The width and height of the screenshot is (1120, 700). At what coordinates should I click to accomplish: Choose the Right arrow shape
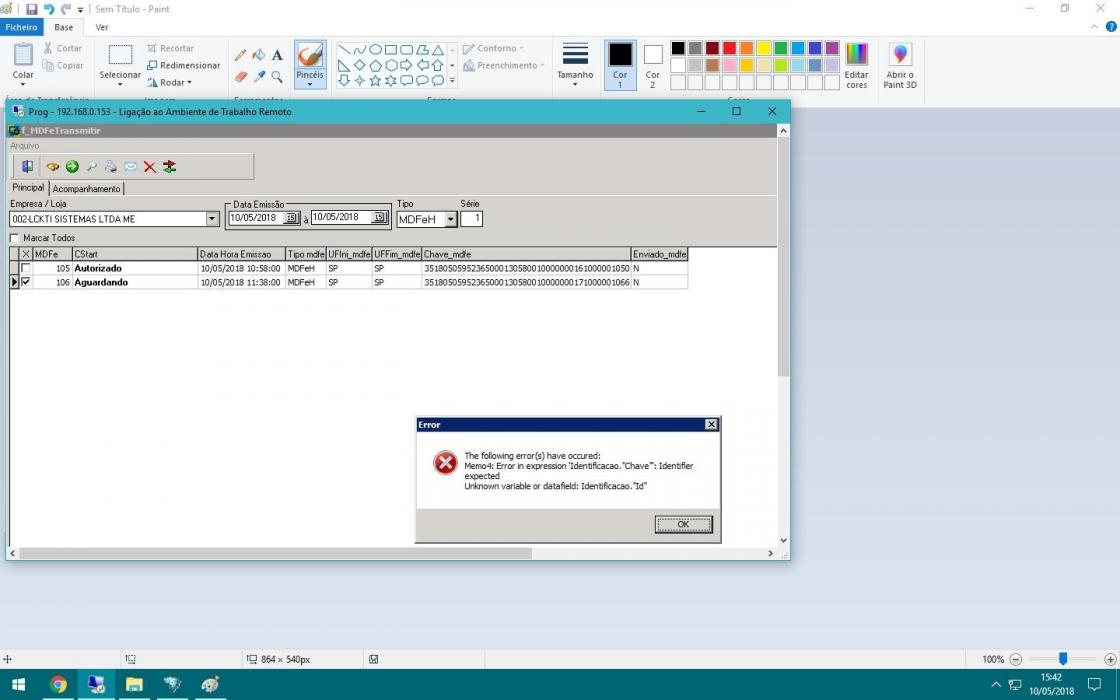tap(406, 65)
